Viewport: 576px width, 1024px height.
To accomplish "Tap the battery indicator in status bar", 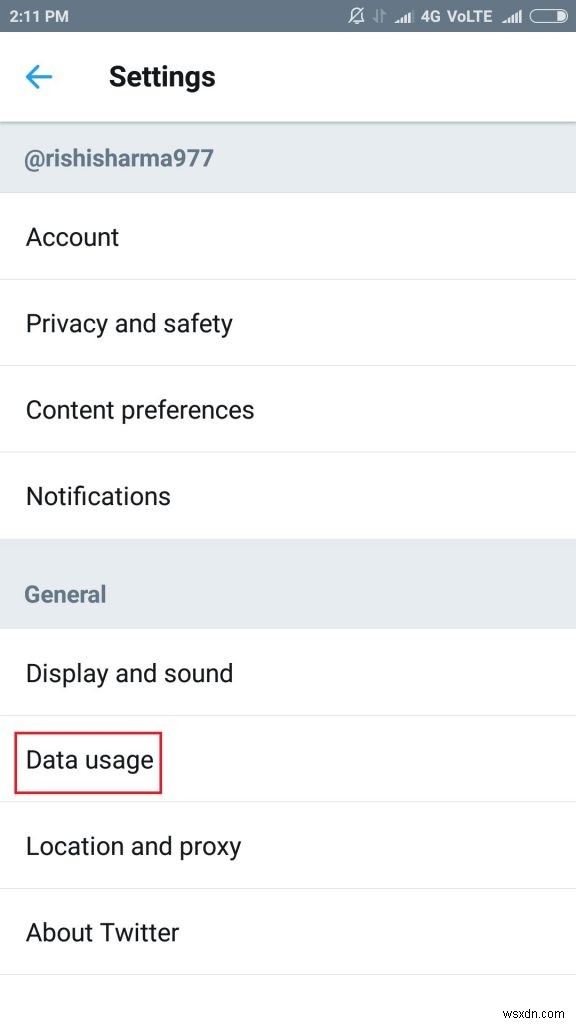I will [x=546, y=15].
